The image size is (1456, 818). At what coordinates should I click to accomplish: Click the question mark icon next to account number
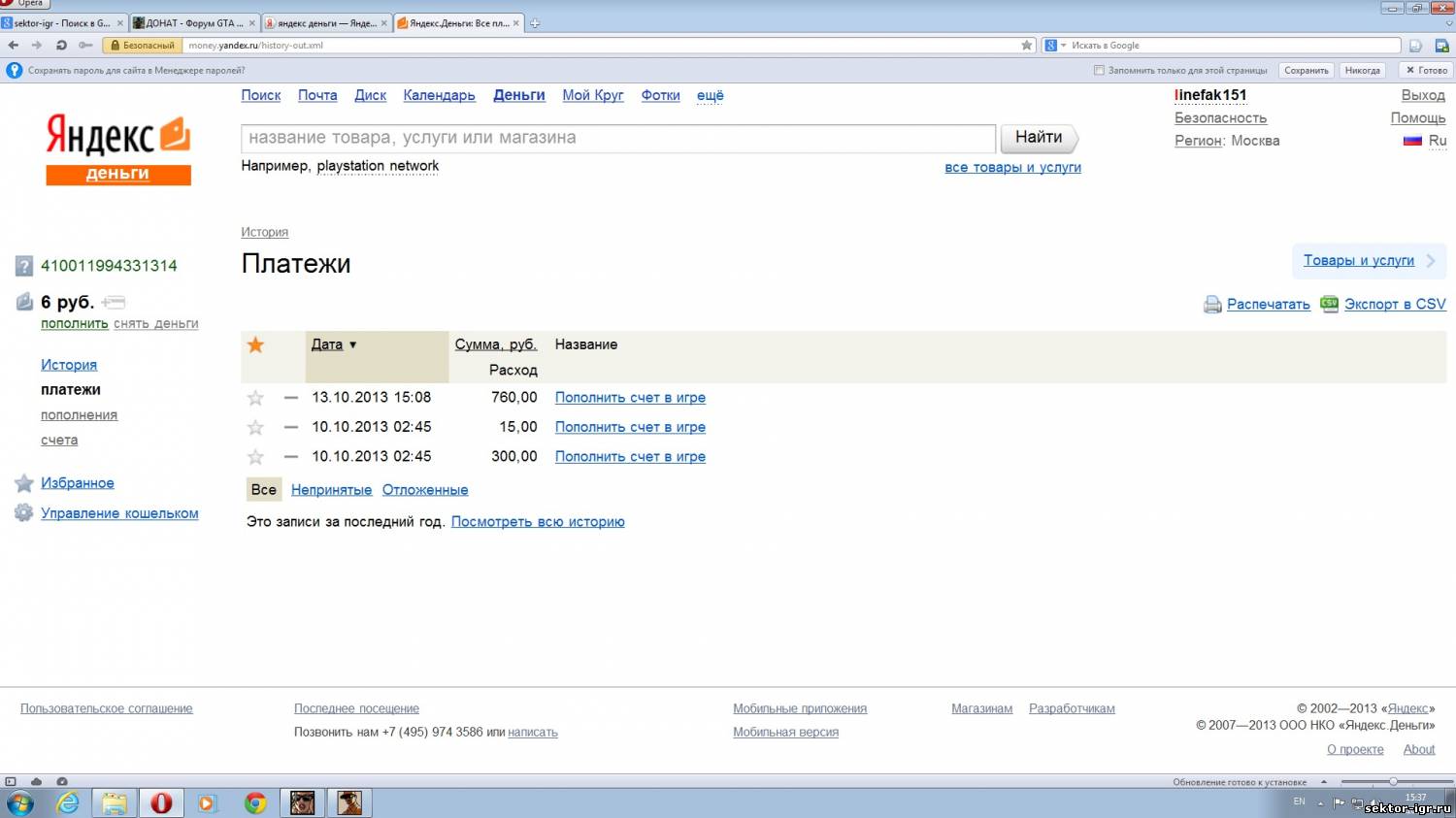(x=24, y=266)
